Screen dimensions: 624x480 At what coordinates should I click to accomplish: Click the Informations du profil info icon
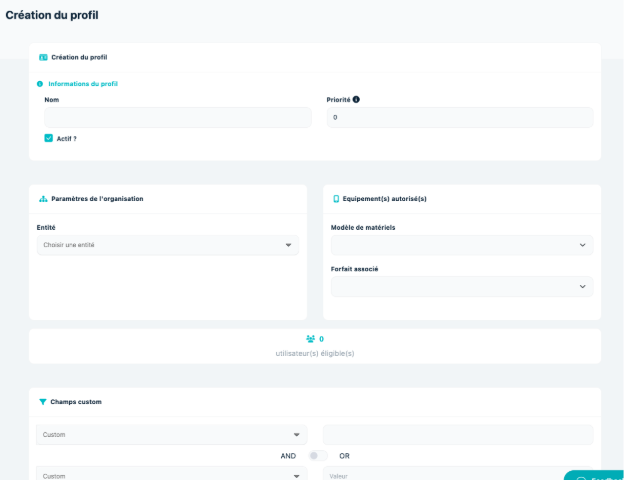40,84
